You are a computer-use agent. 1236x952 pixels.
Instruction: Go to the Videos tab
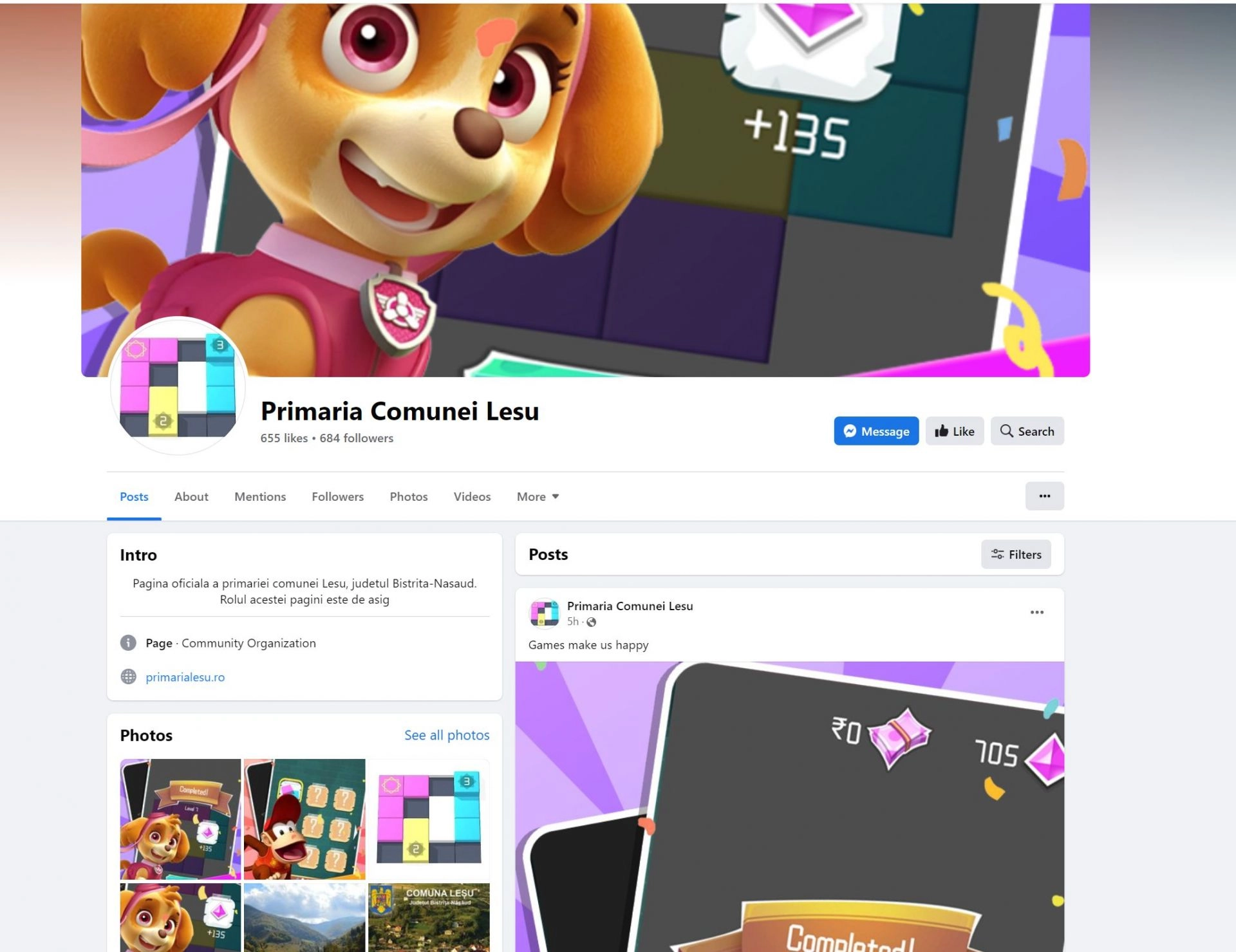point(472,497)
